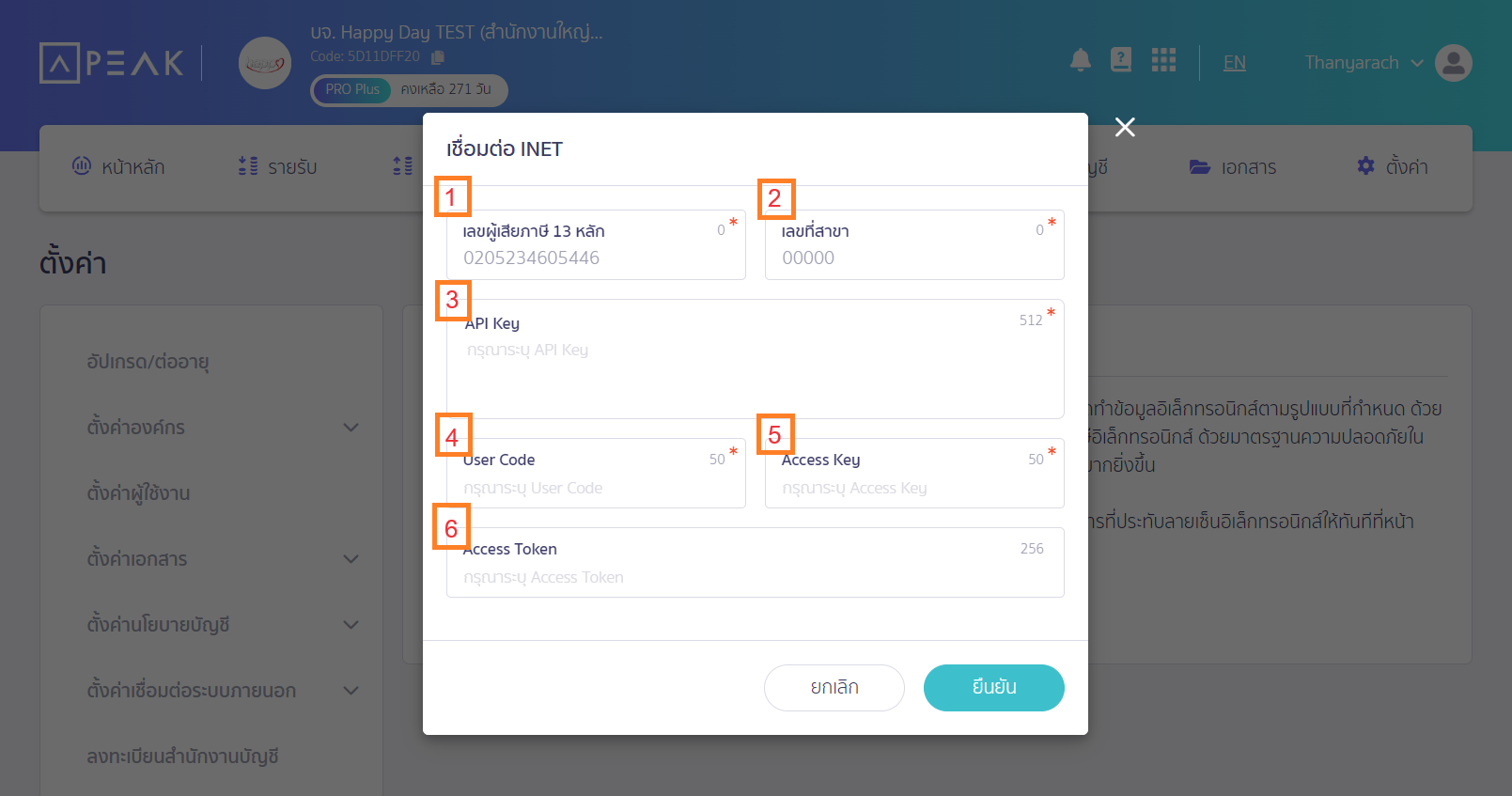Image resolution: width=1512 pixels, height=796 pixels.
Task: Click the company logo thumbnail
Action: [265, 63]
